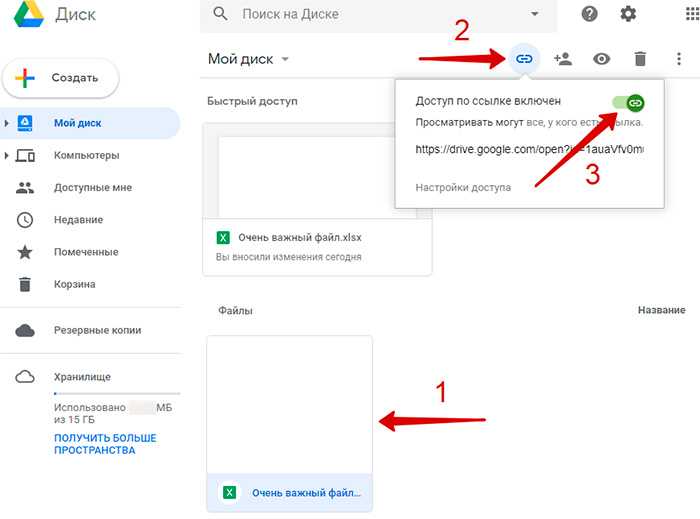Click the storage usage progress bar

pyautogui.click(x=117, y=394)
